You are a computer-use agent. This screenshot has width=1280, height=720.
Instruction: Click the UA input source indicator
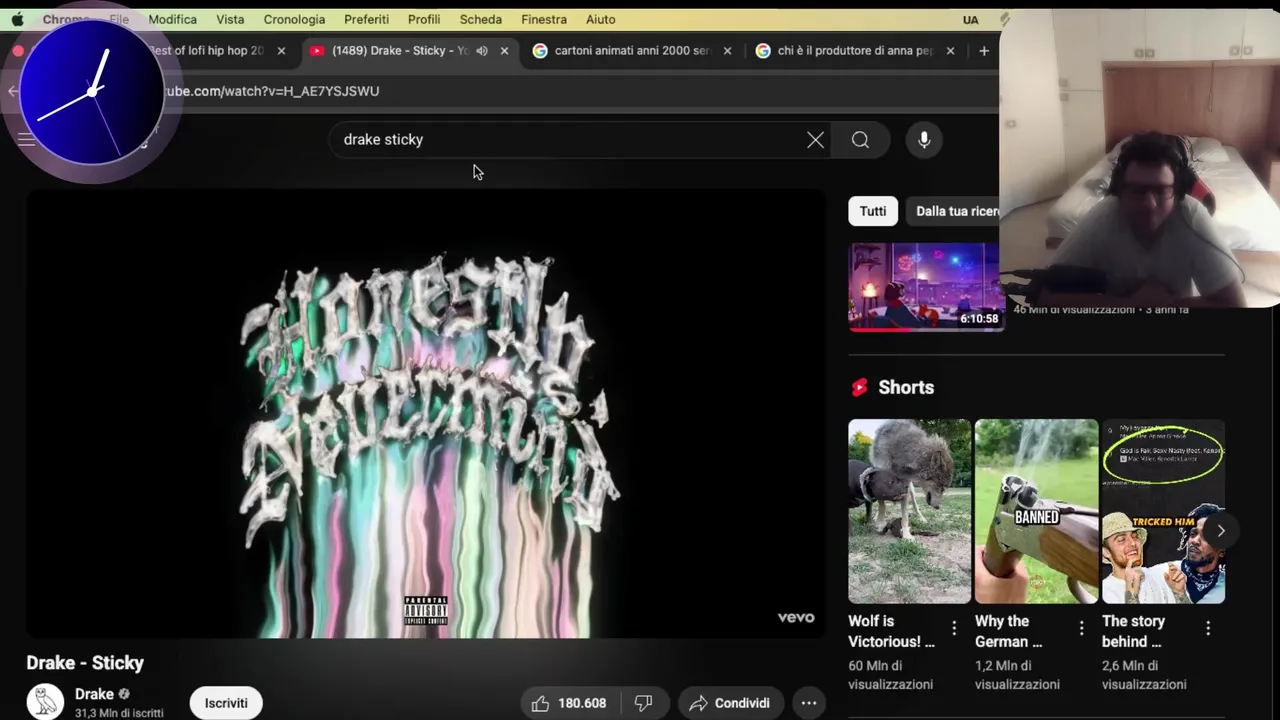pyautogui.click(x=970, y=19)
